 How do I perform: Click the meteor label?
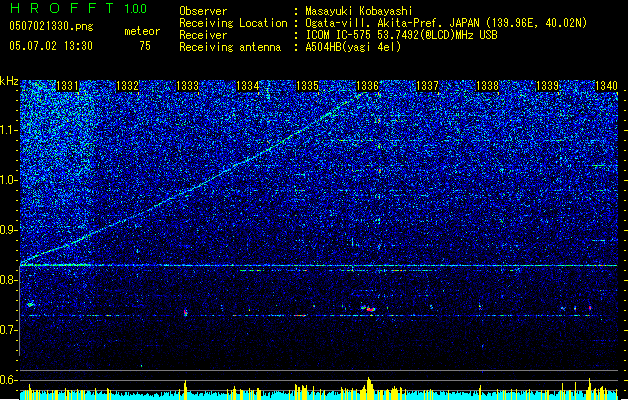[x=142, y=31]
